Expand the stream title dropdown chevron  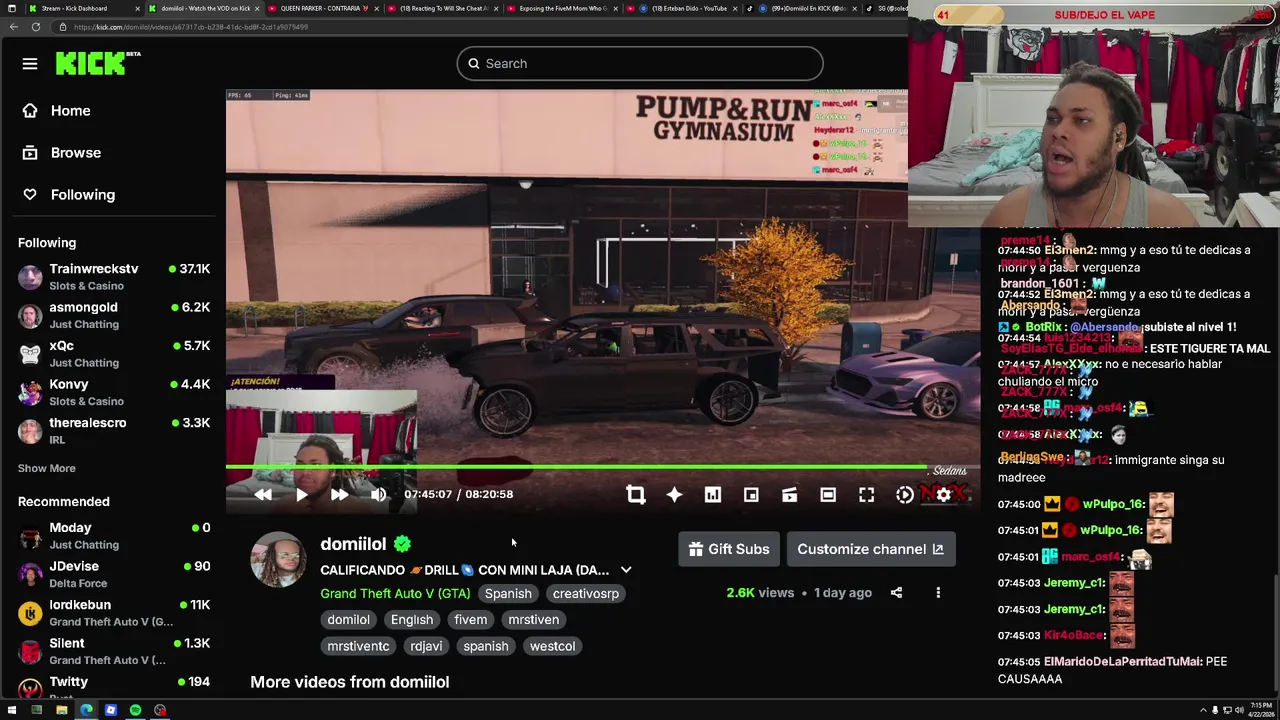(626, 570)
